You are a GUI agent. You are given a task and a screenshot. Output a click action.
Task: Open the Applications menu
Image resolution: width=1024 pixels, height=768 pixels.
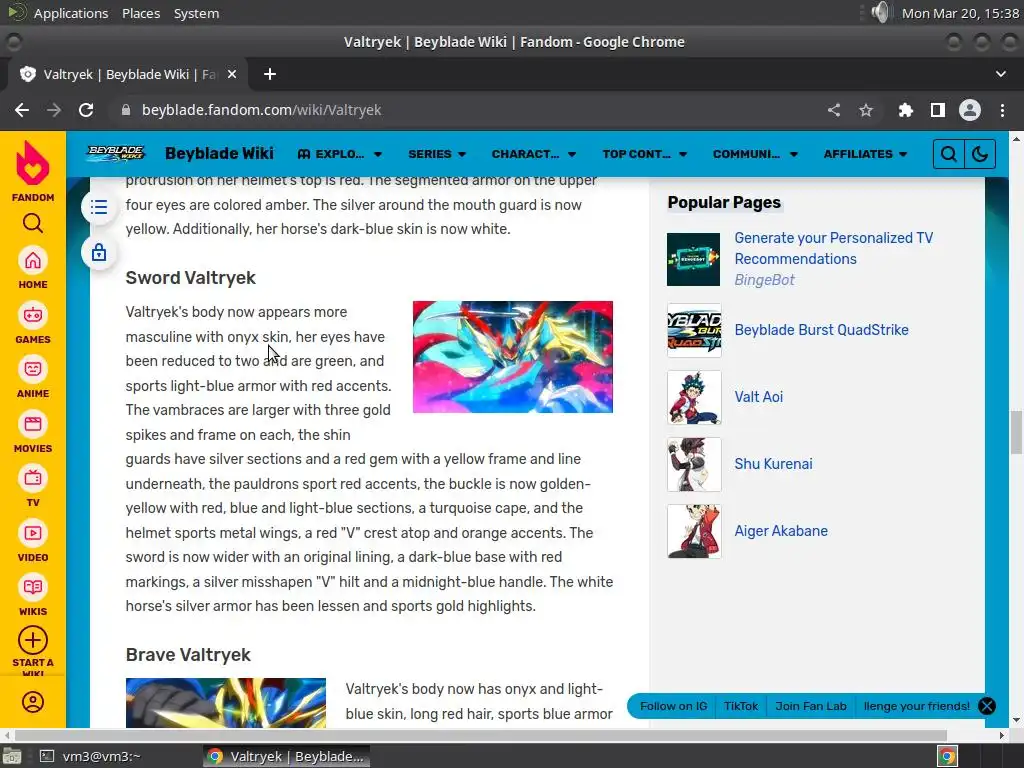71,13
